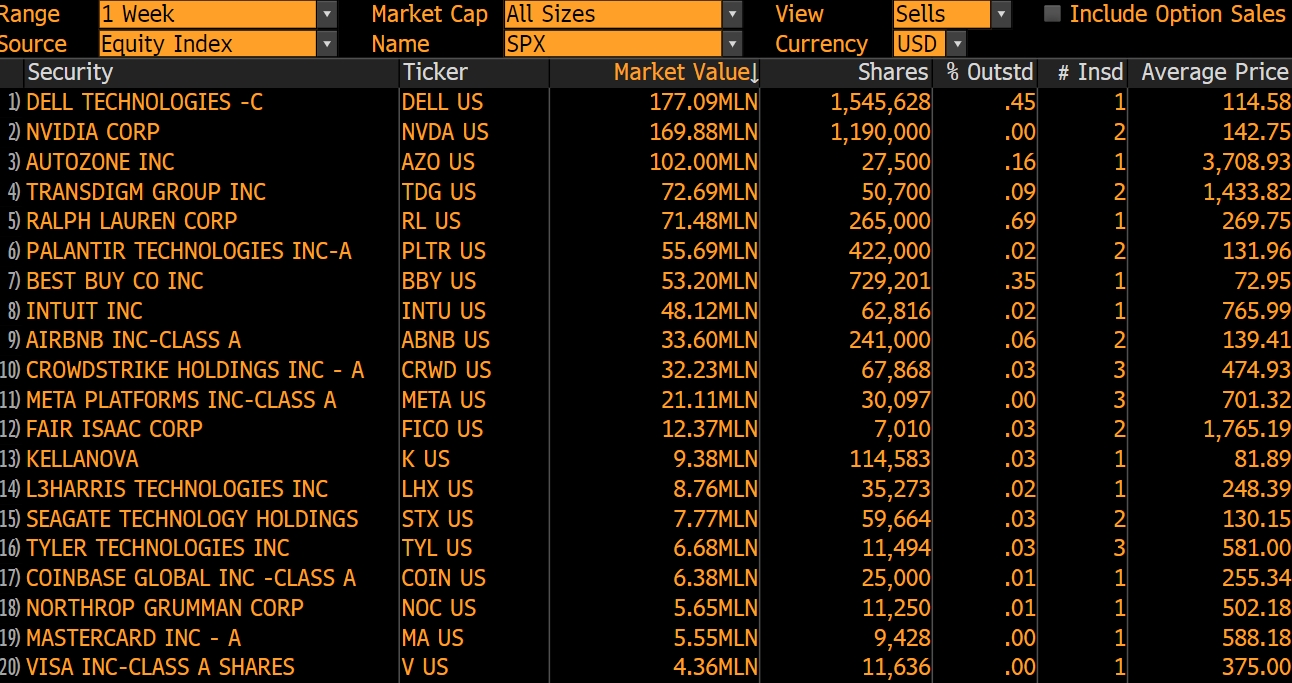The width and height of the screenshot is (1292, 683).
Task: Click average price 588.18
Action: tap(1256, 638)
